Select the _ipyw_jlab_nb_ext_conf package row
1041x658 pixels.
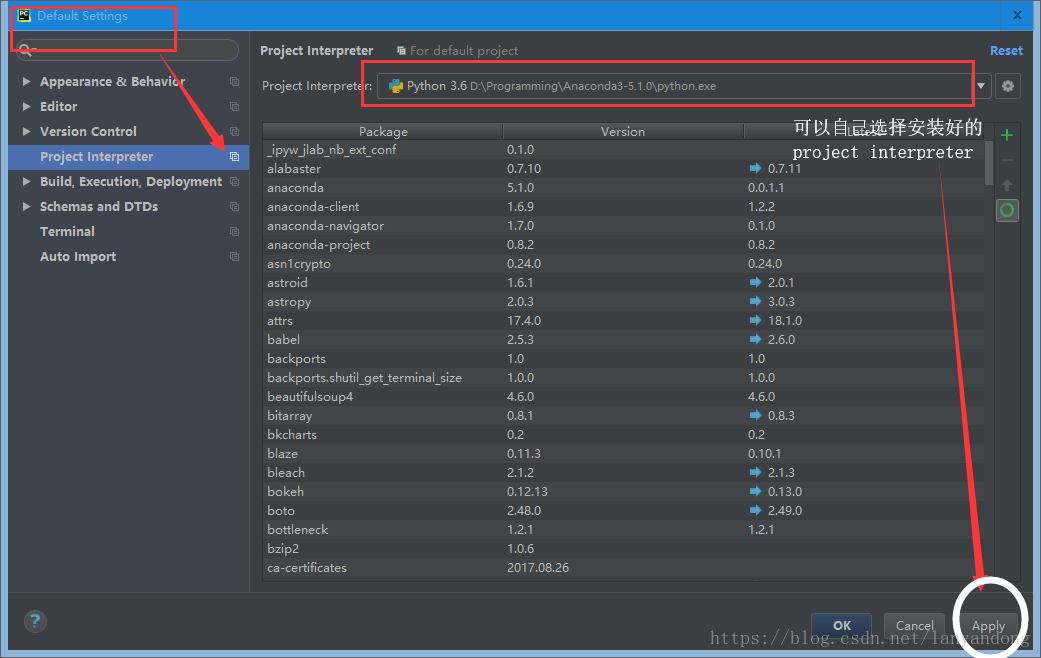(x=623, y=149)
